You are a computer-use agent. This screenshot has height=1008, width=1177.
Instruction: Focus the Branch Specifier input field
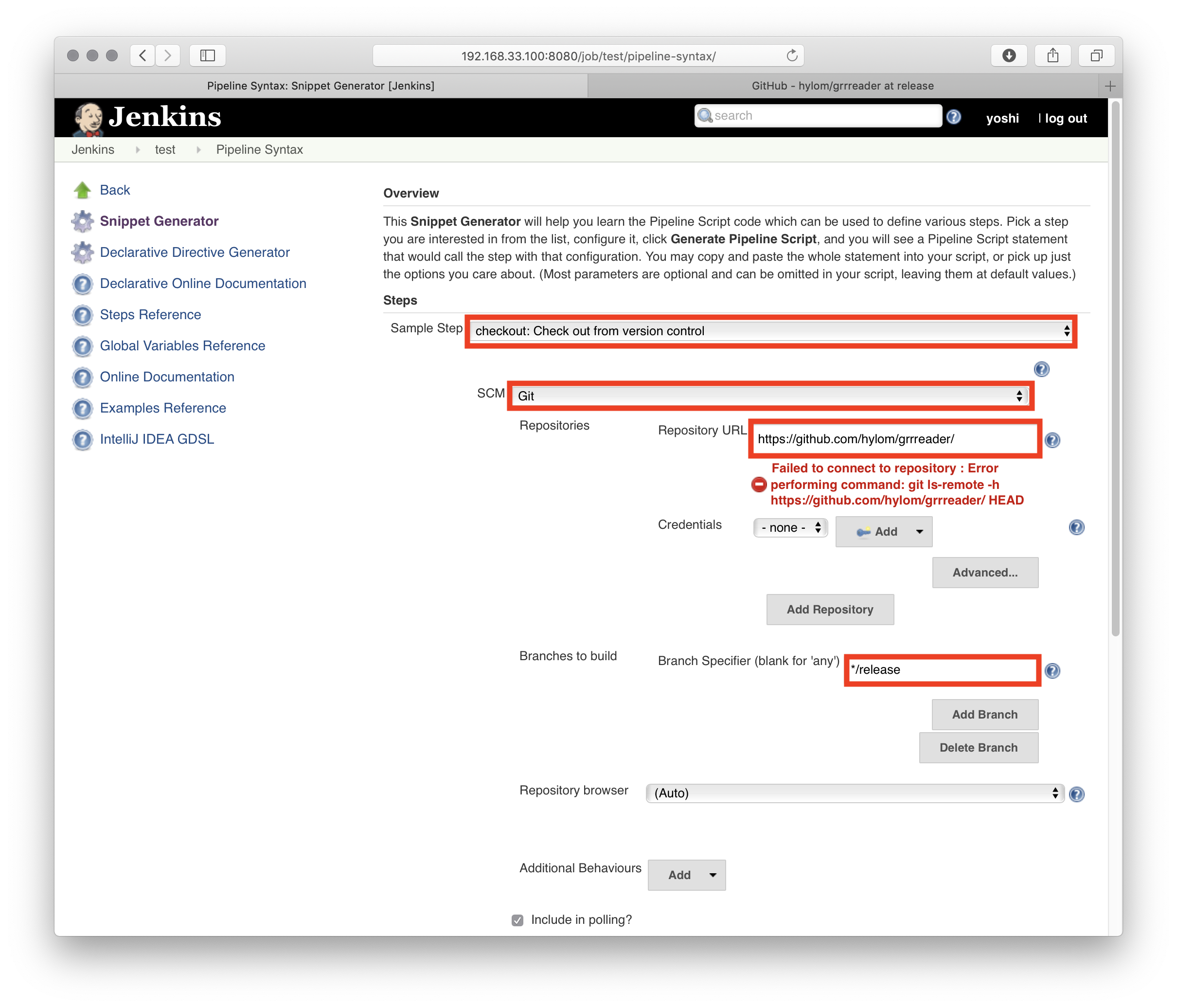[943, 670]
